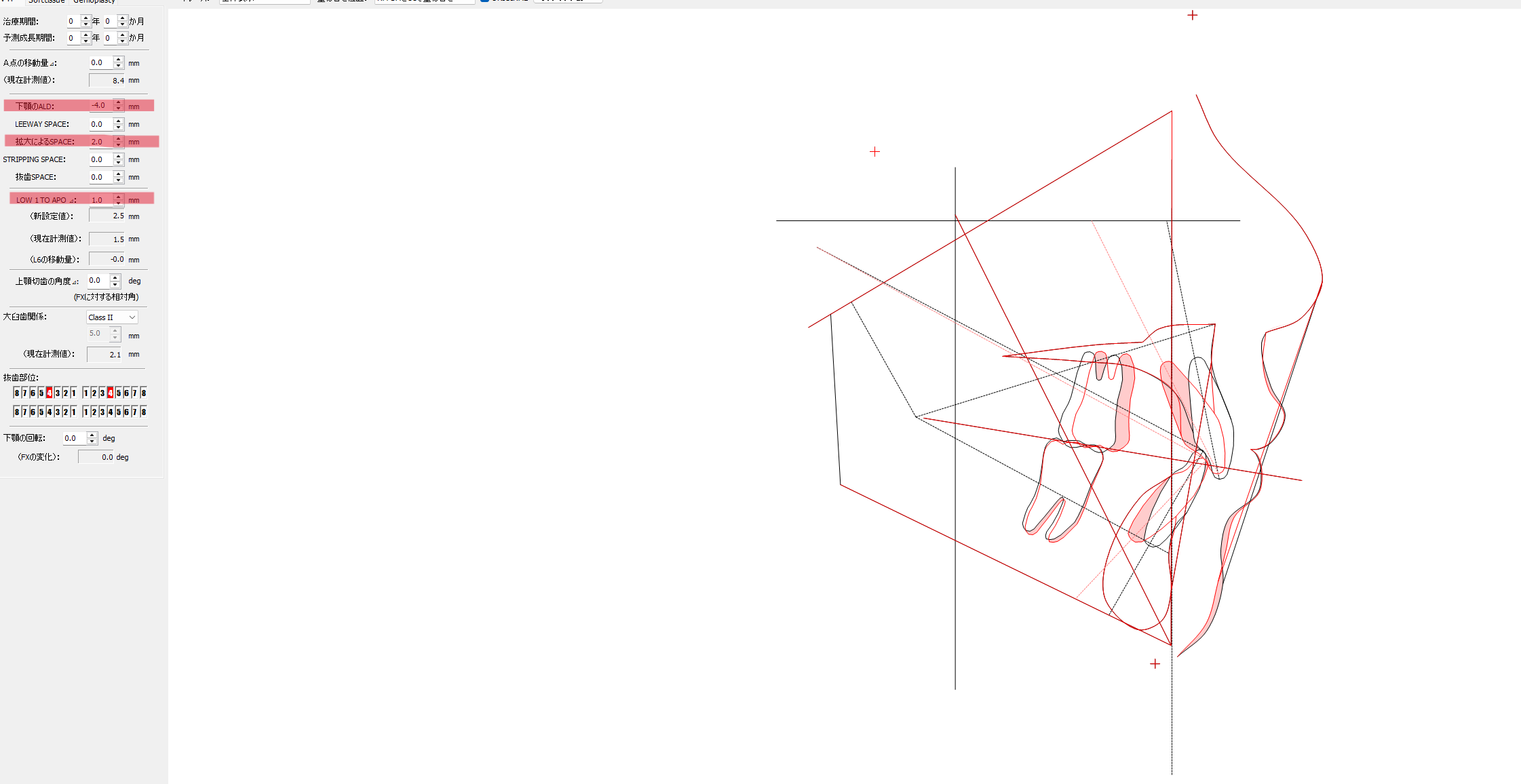Image resolution: width=1521 pixels, height=784 pixels.
Task: Click the 拡大によるSPACE input showing 2.0
Action: point(101,142)
